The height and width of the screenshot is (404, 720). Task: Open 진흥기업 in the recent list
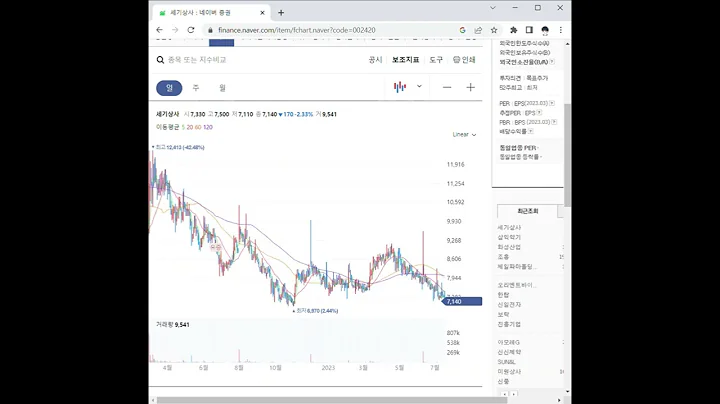tap(509, 324)
